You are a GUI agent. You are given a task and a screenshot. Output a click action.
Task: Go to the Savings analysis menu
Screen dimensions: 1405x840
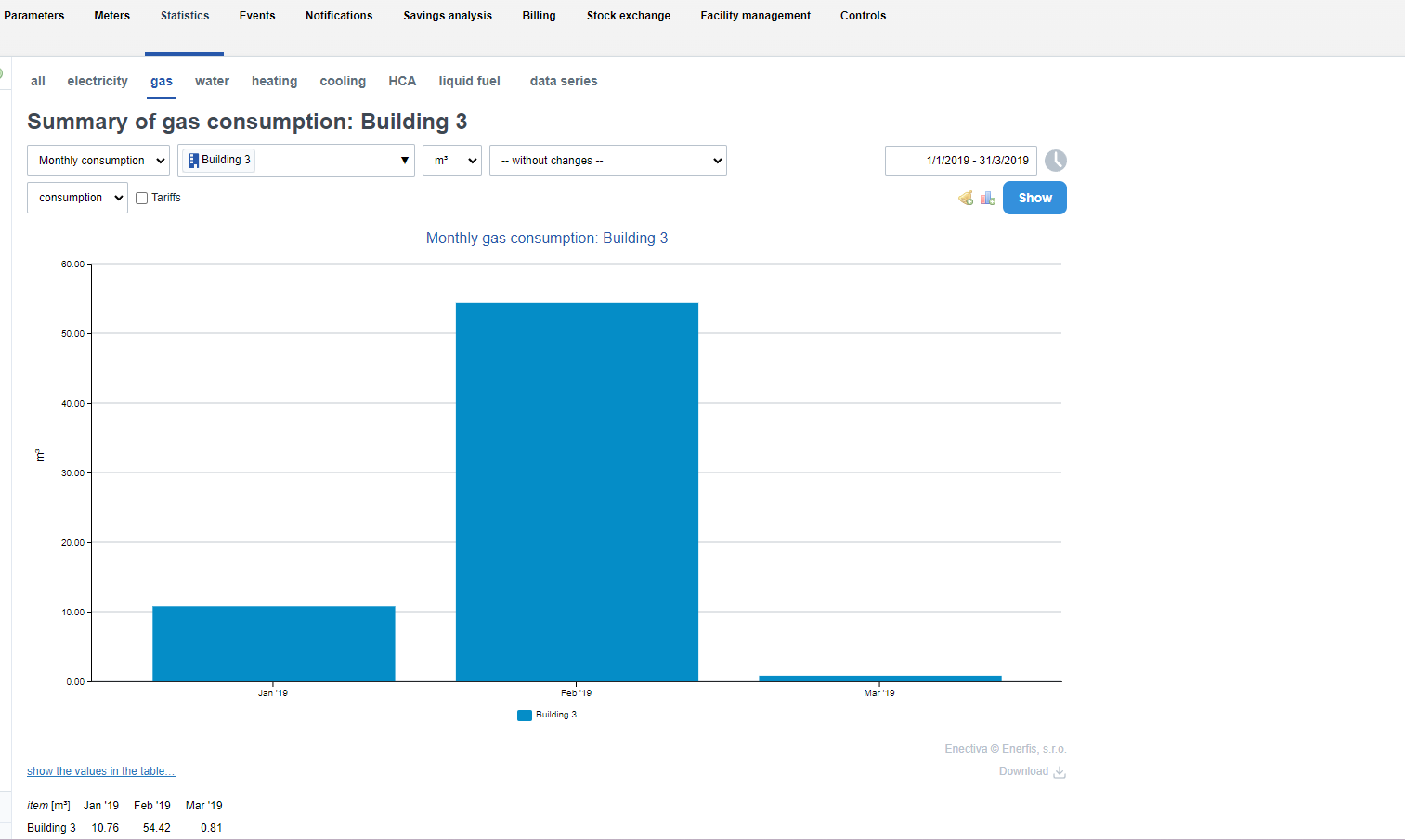[448, 16]
